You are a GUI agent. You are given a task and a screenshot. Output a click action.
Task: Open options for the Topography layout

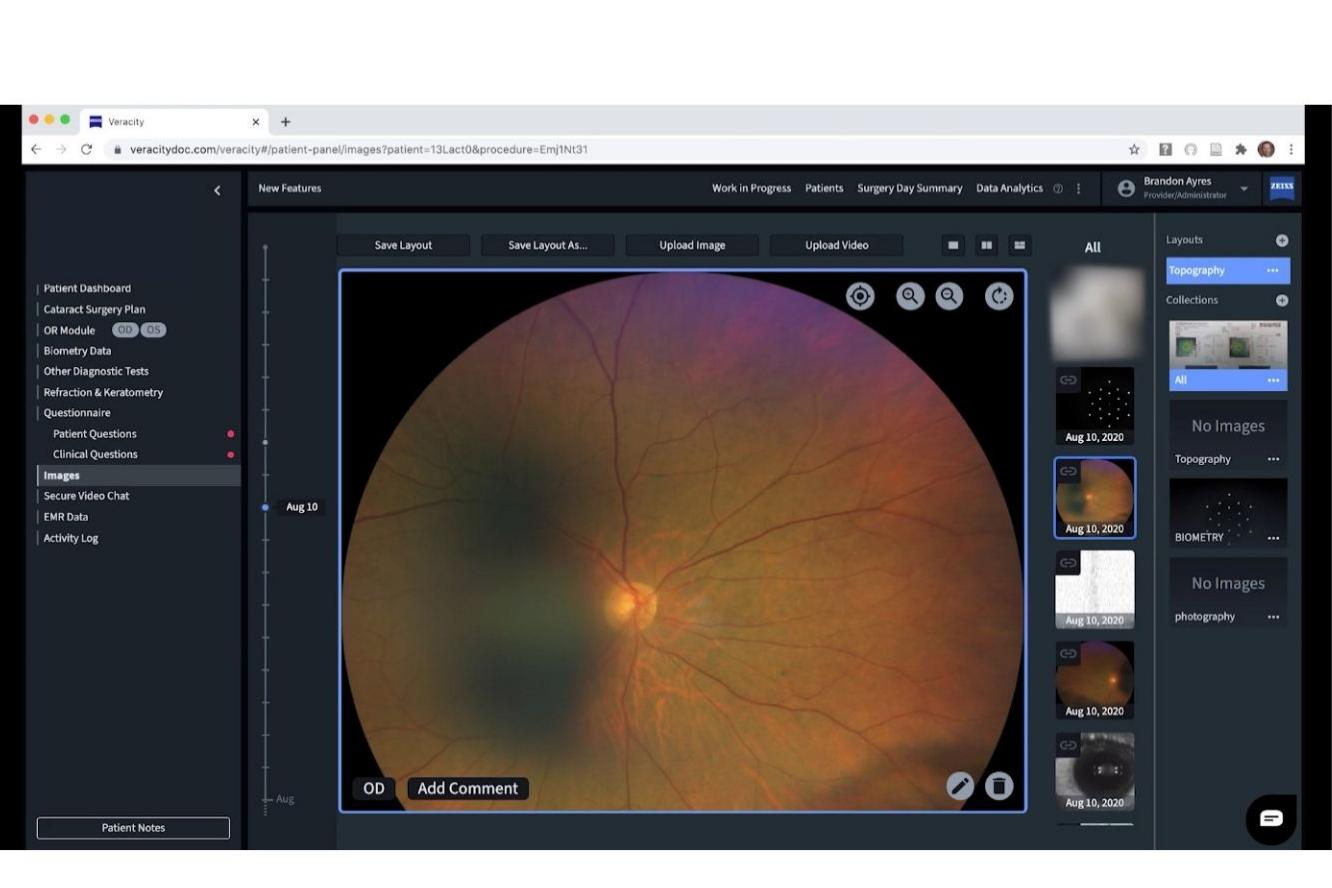click(1273, 270)
